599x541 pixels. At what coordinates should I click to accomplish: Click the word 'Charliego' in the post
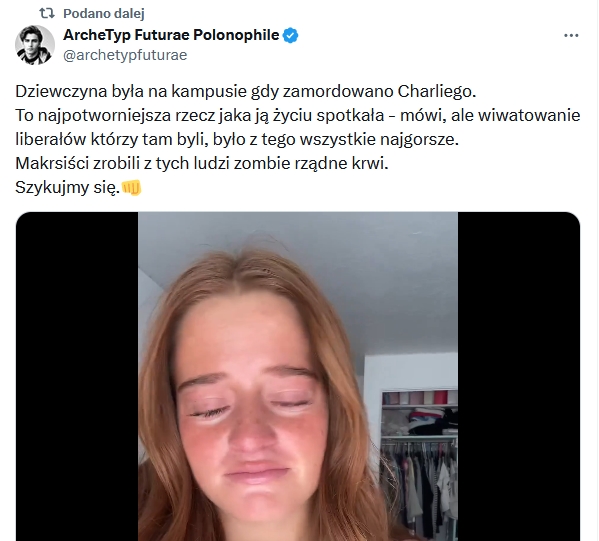pos(437,91)
